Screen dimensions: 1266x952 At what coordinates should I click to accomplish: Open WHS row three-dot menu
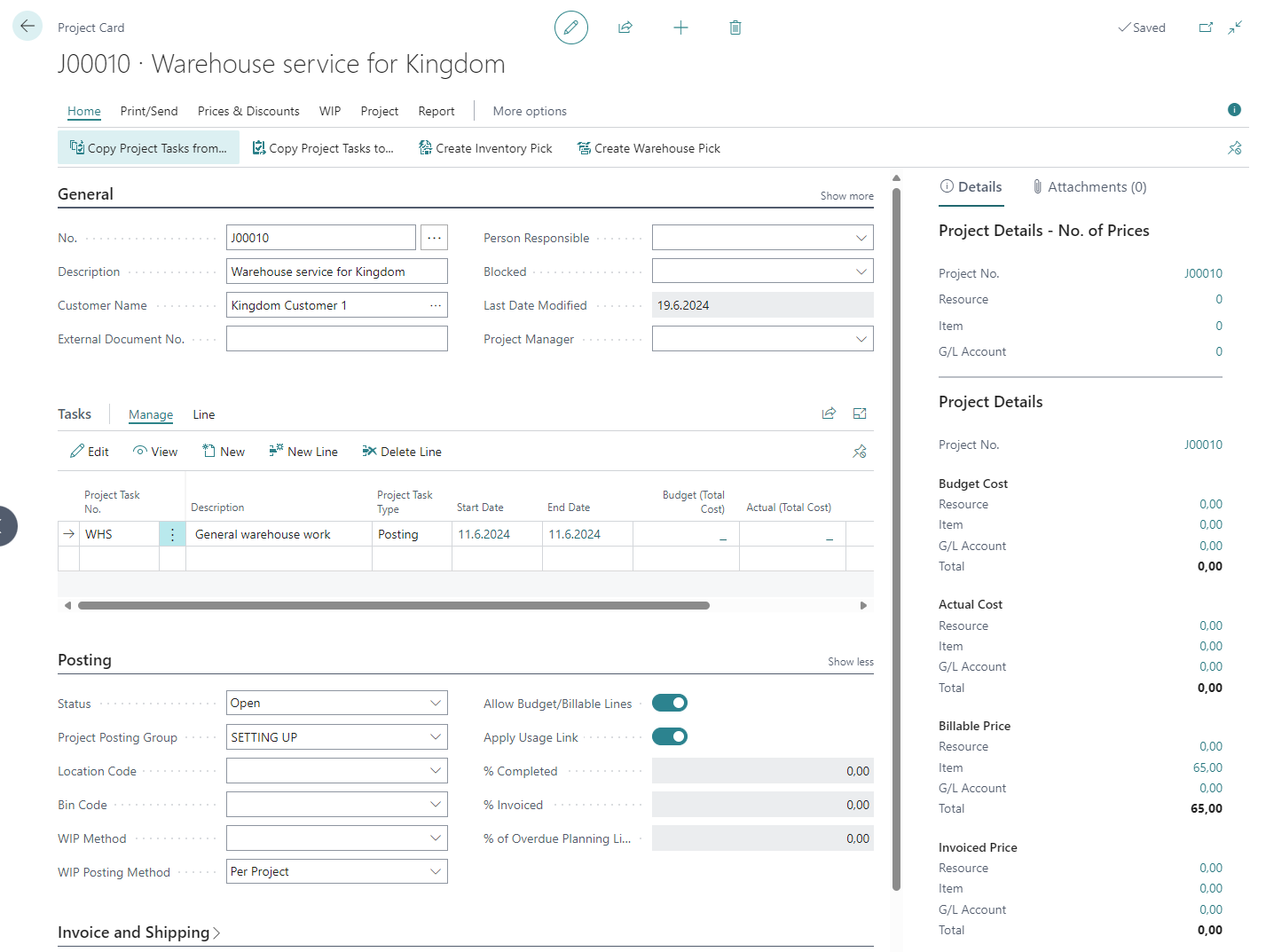[172, 534]
